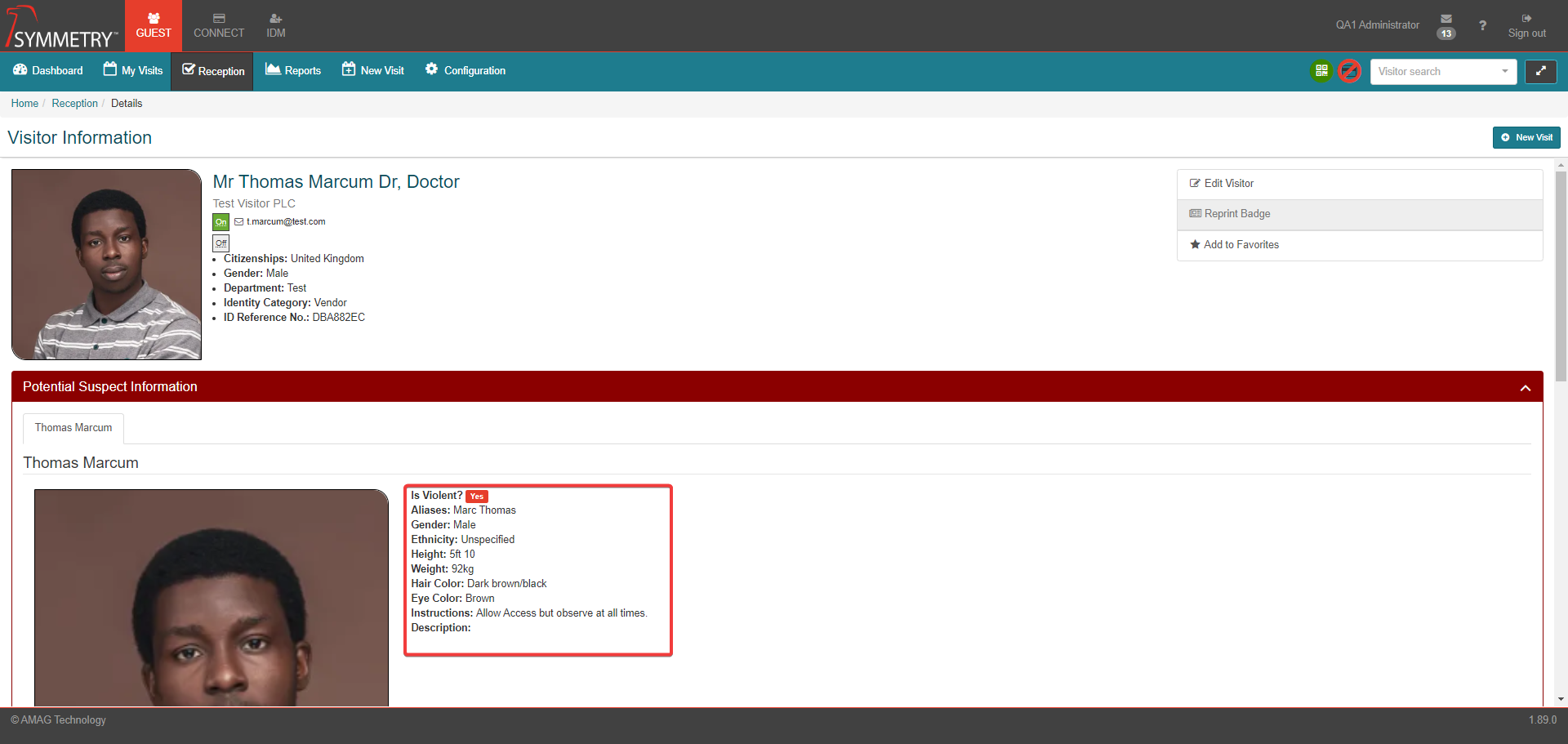Go to Home breadcrumb
Viewport: 1568px width, 744px height.
coord(24,104)
